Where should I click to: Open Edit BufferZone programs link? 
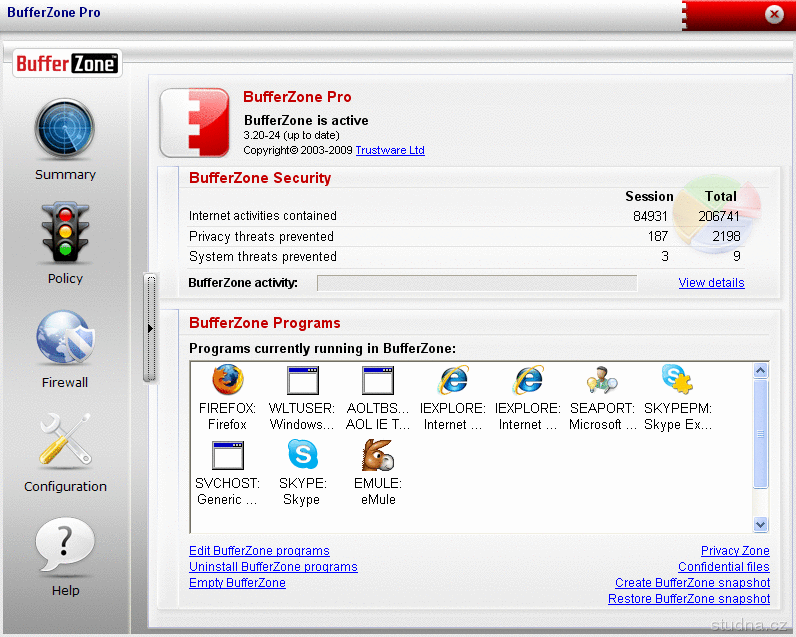pos(259,551)
